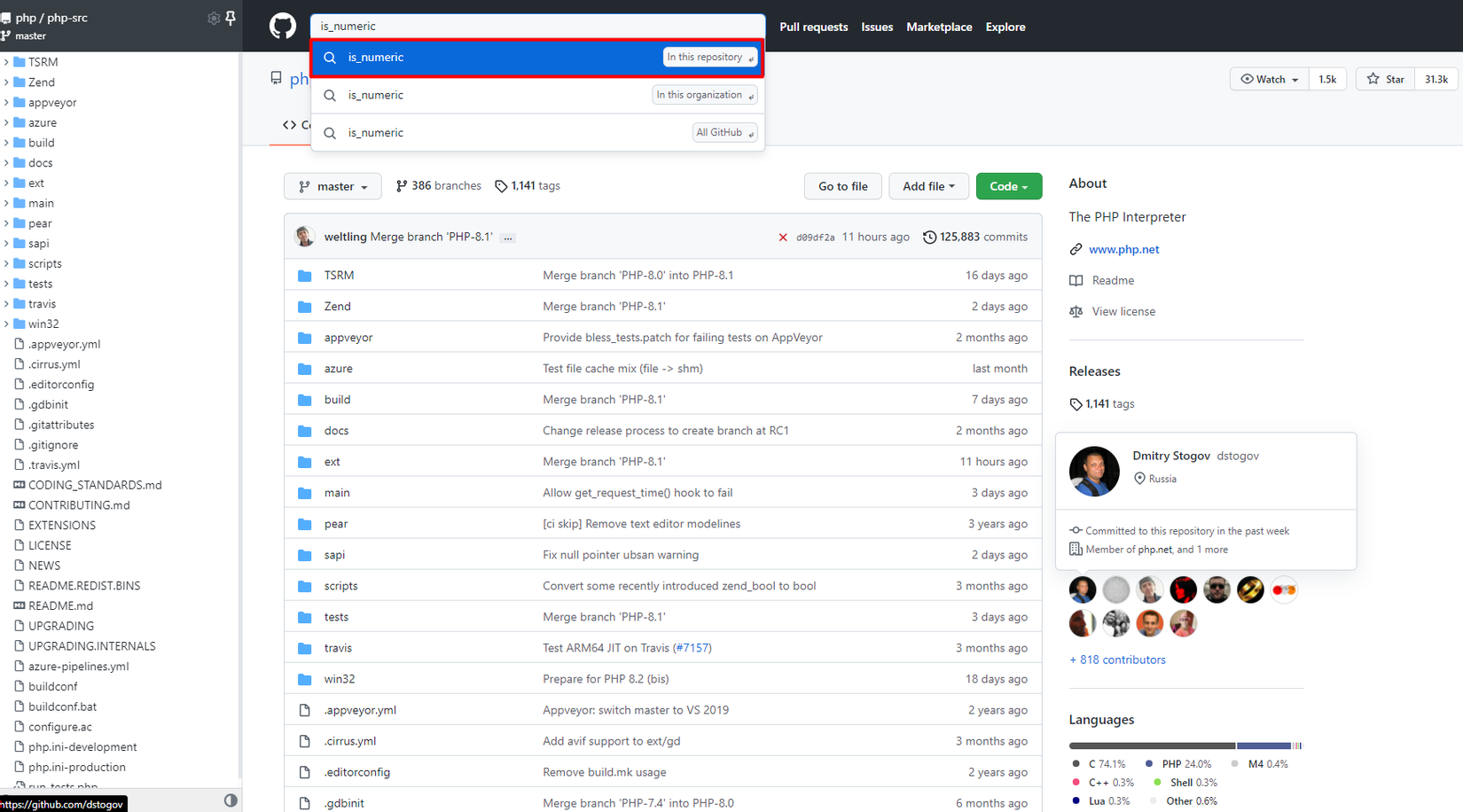The width and height of the screenshot is (1463, 812).
Task: Click the folder icon in the pear file row
Action: click(x=305, y=524)
